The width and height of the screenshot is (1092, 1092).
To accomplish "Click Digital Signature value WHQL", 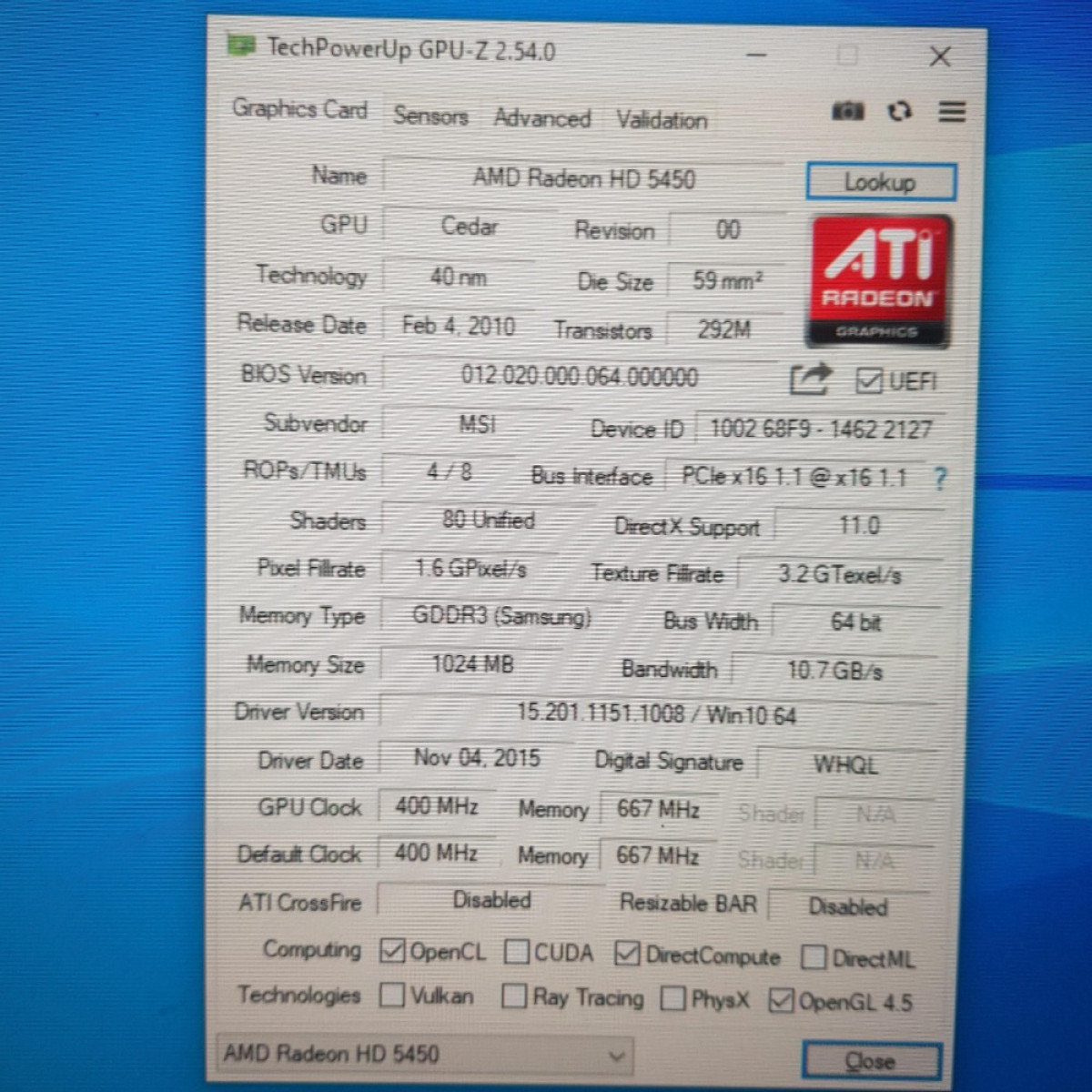I will pyautogui.click(x=845, y=764).
